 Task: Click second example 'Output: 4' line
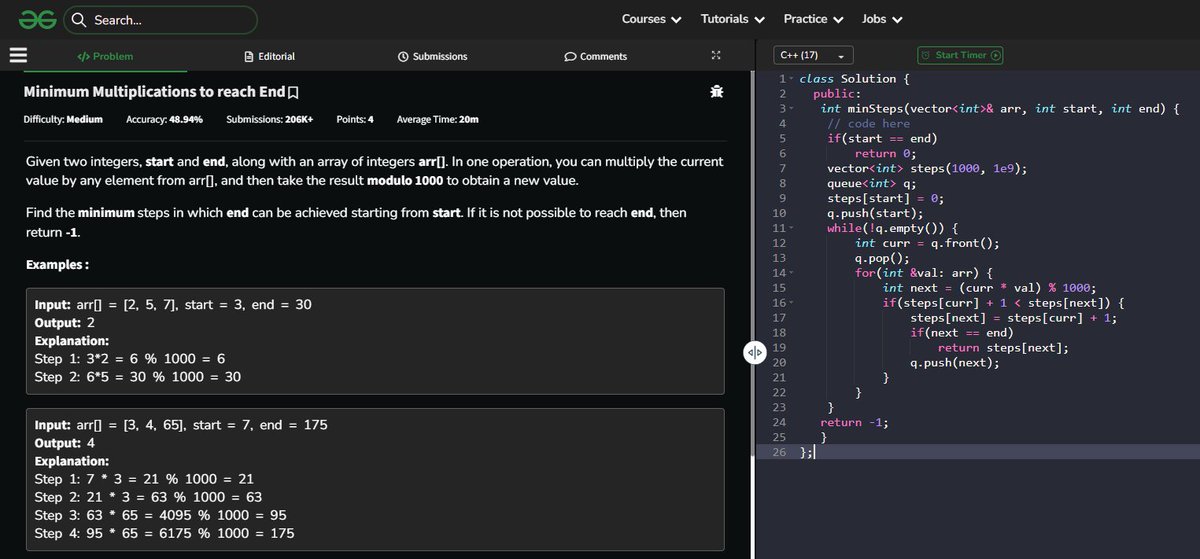pos(65,443)
